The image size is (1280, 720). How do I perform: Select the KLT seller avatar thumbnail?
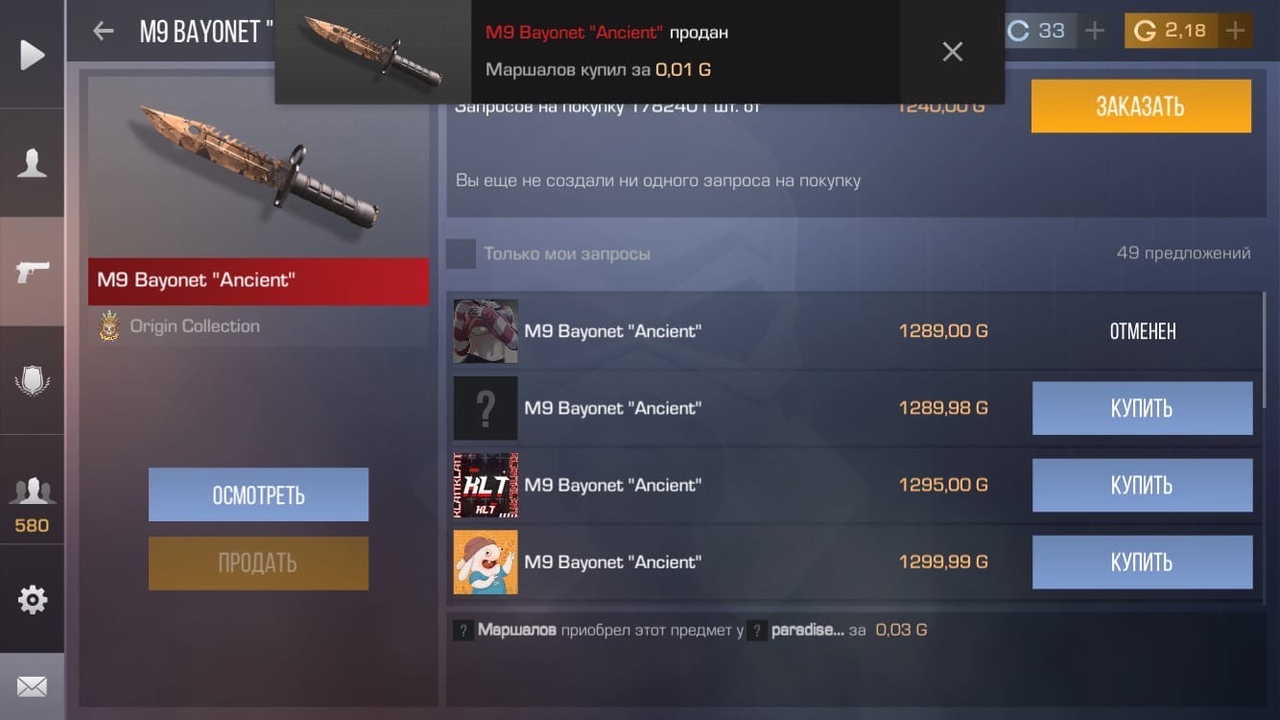coord(486,485)
